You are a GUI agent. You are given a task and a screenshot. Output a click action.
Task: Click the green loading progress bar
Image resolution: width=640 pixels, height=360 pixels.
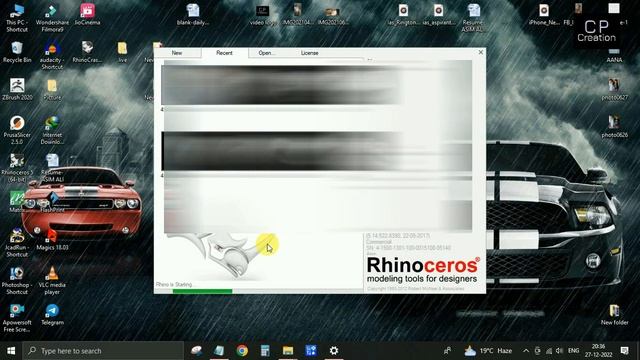[202, 291]
